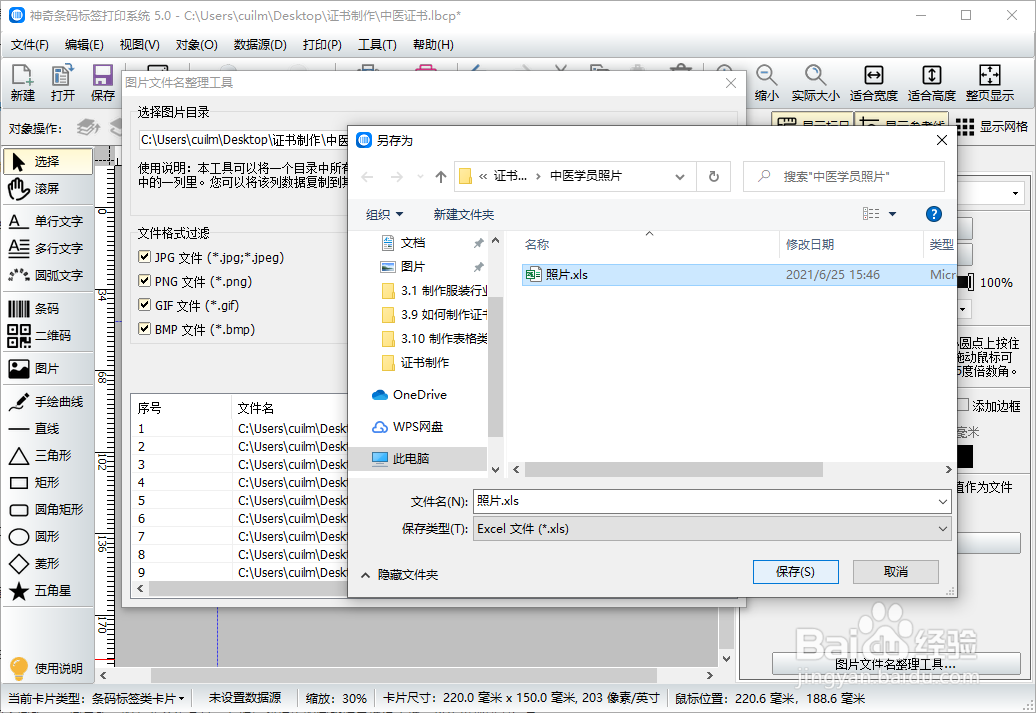Open the recent locations dropdown arrow
Image resolution: width=1036 pixels, height=713 pixels.
420,176
